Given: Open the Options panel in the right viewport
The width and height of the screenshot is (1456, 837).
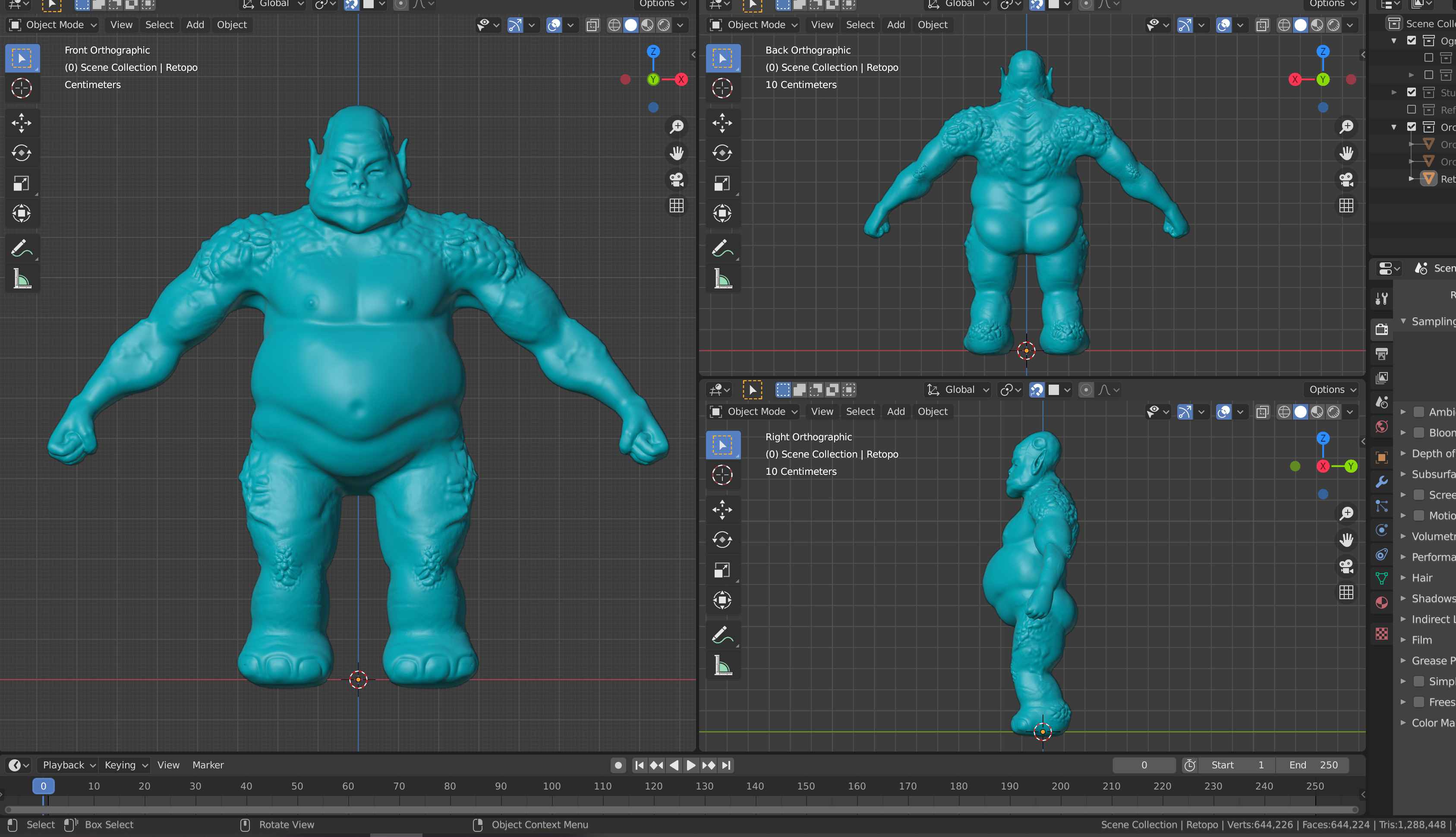Looking at the screenshot, I should pos(1330,389).
